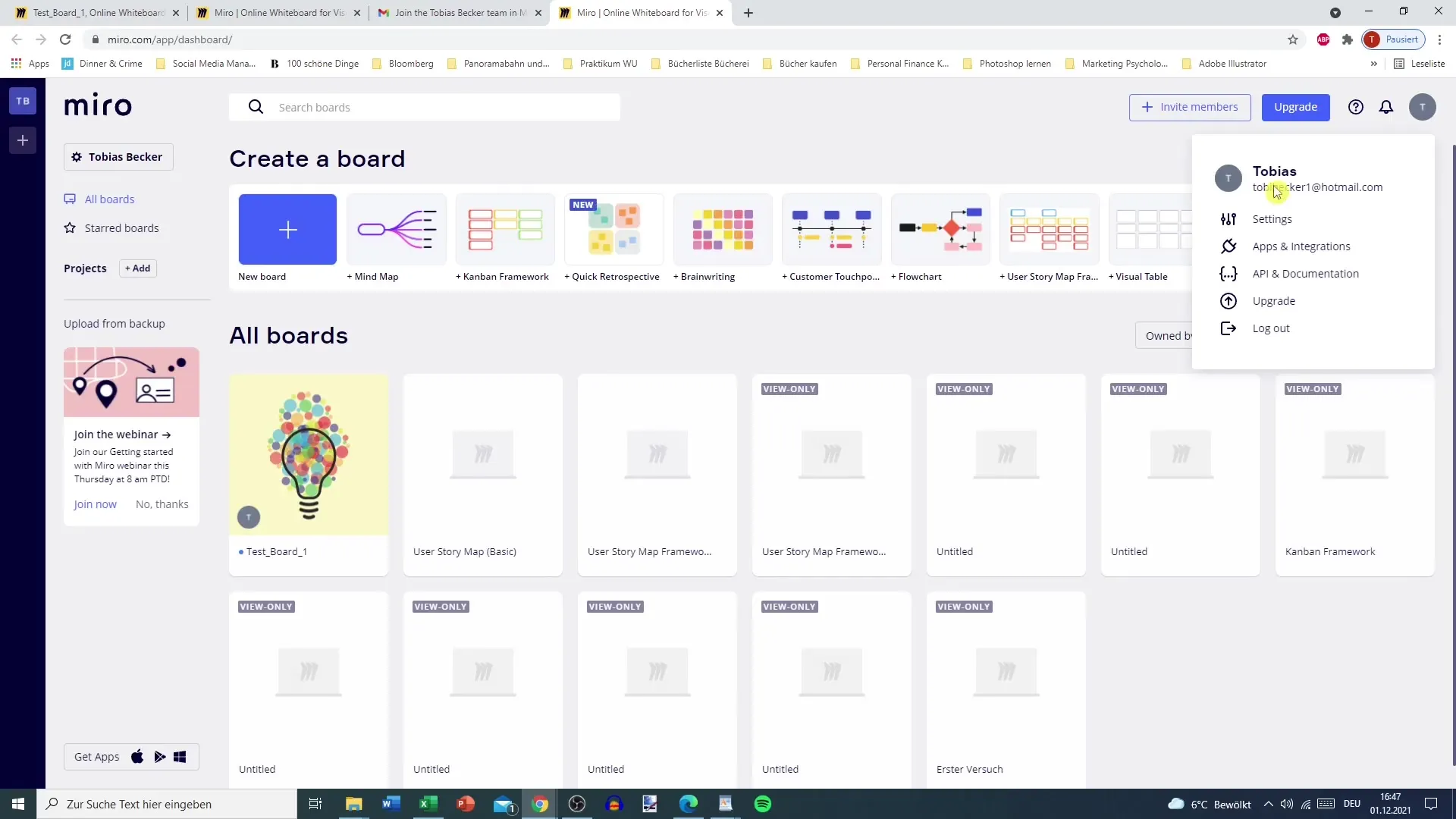Open the User Story Map (Basic) board
This screenshot has width=1456, height=819.
click(483, 474)
